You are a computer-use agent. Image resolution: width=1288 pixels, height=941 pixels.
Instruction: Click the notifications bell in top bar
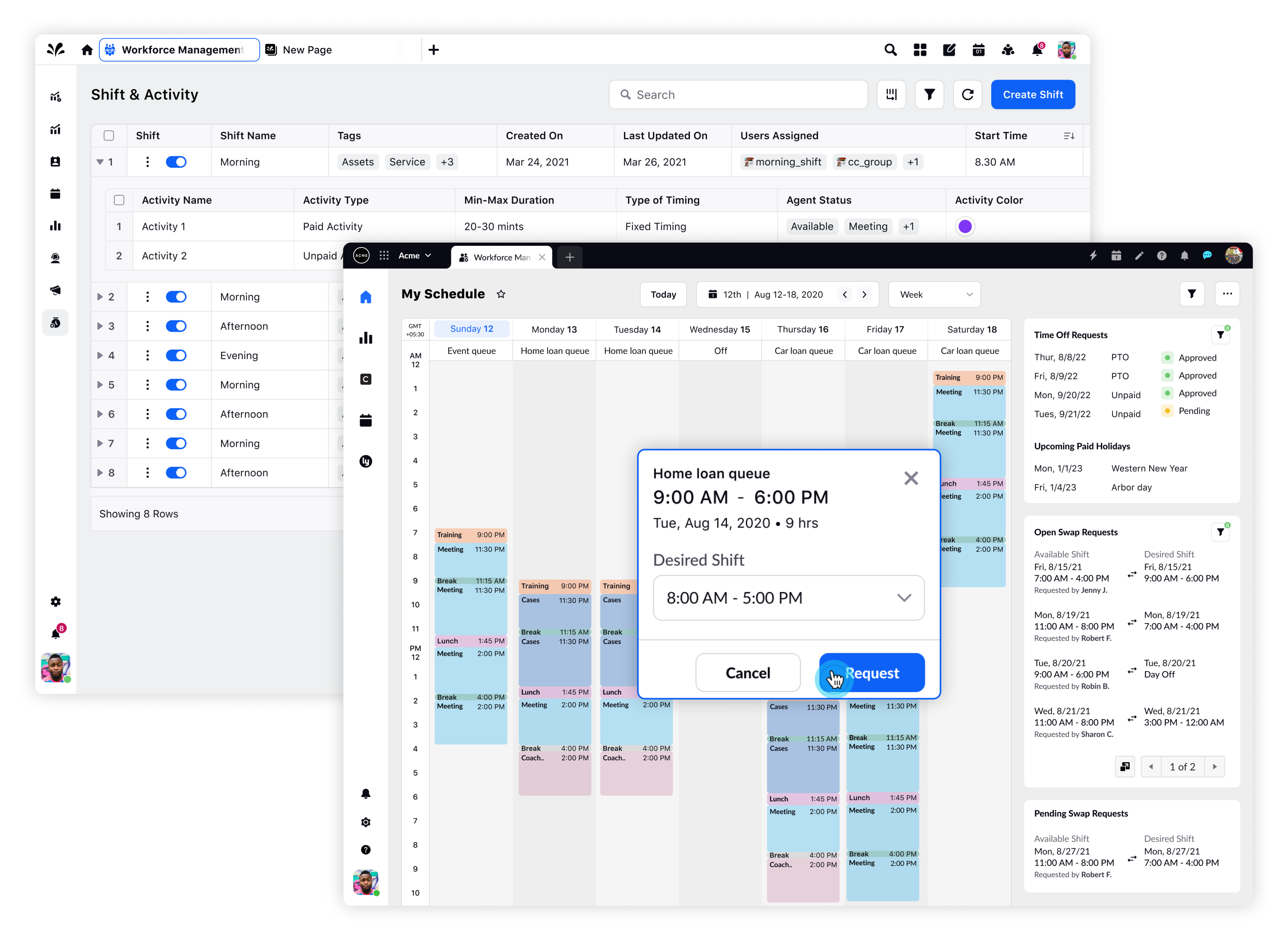coord(1037,50)
